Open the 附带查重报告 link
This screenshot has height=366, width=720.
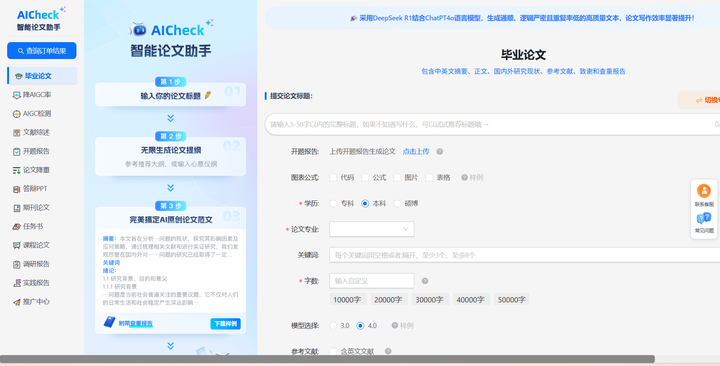coord(135,323)
